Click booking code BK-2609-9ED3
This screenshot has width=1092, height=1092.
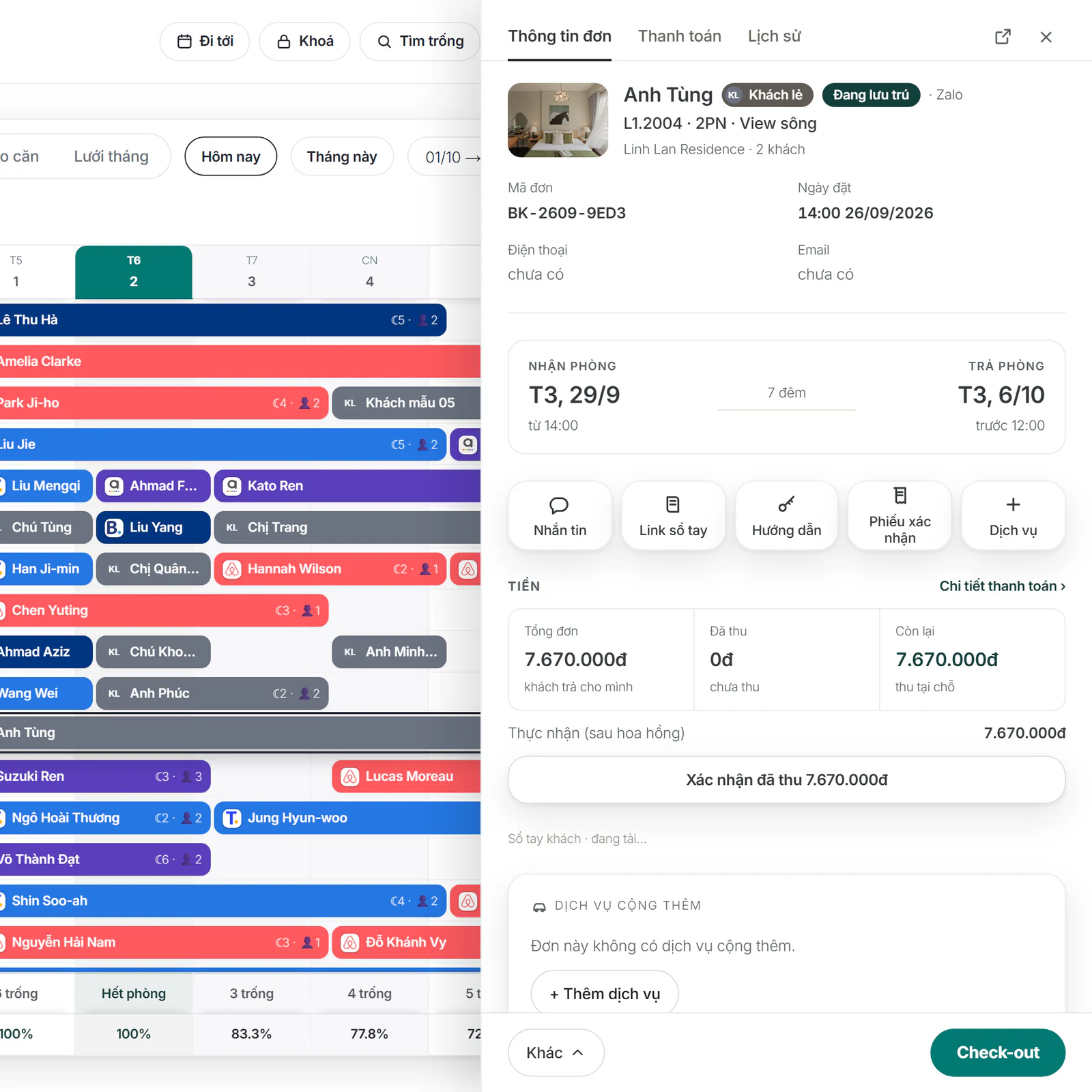(x=566, y=213)
